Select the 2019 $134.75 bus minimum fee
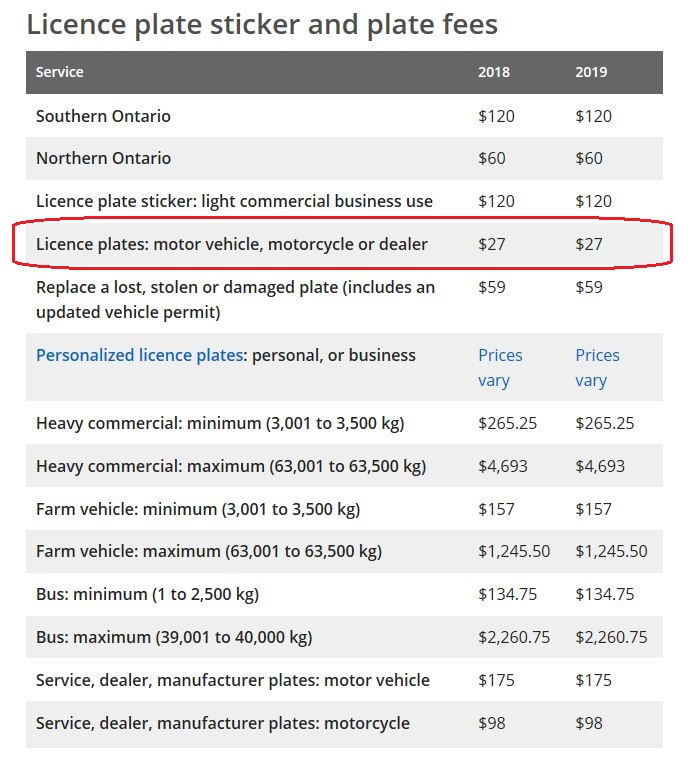 (605, 594)
